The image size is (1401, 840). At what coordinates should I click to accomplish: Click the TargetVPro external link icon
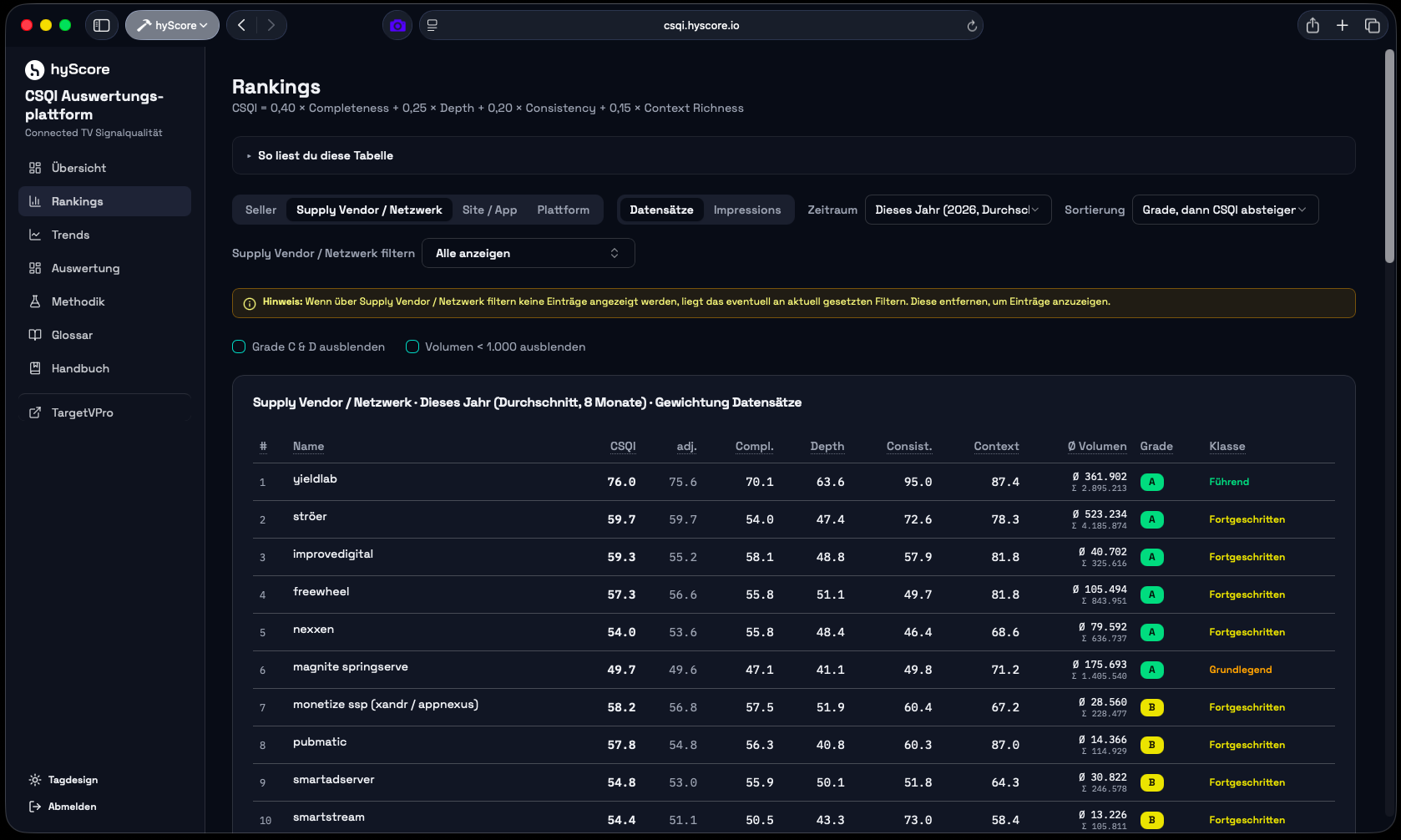tap(35, 412)
